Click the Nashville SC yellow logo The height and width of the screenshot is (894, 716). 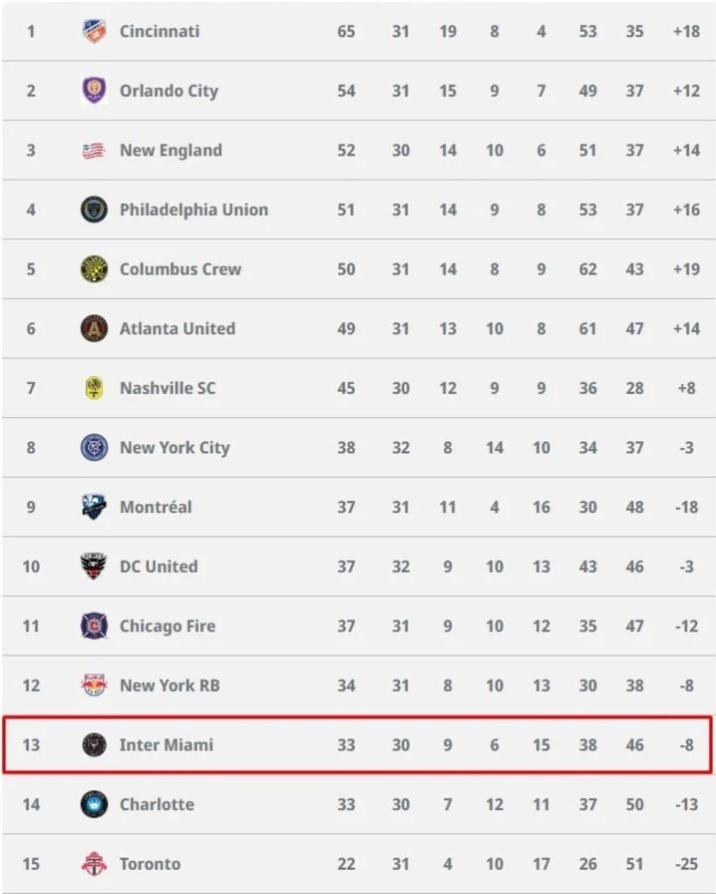coord(94,388)
